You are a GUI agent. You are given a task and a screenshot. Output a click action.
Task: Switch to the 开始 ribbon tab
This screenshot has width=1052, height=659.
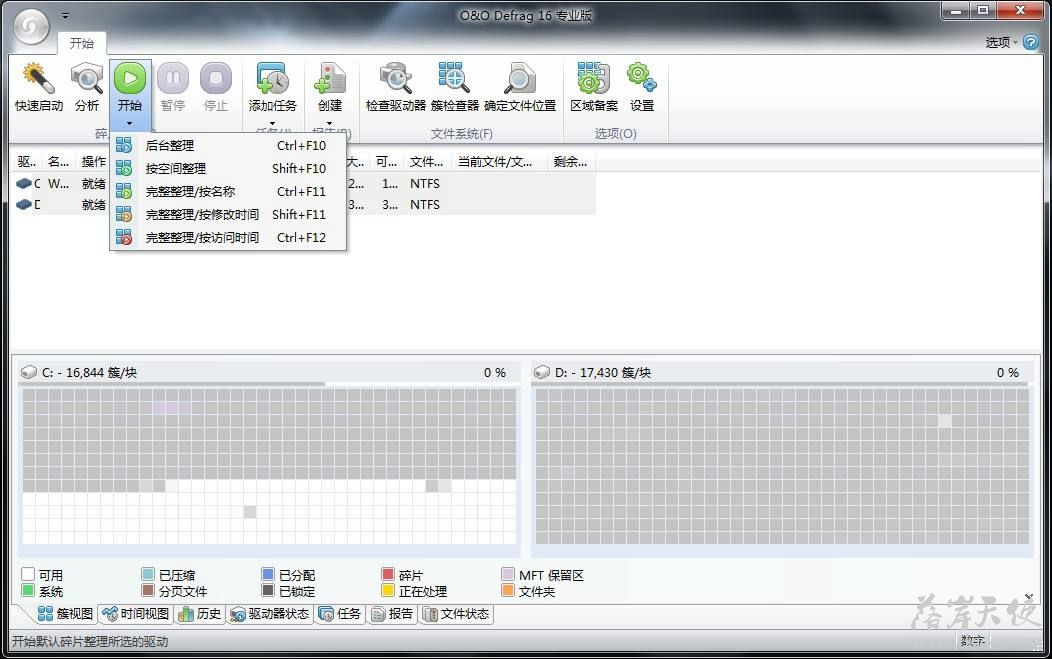pos(82,43)
